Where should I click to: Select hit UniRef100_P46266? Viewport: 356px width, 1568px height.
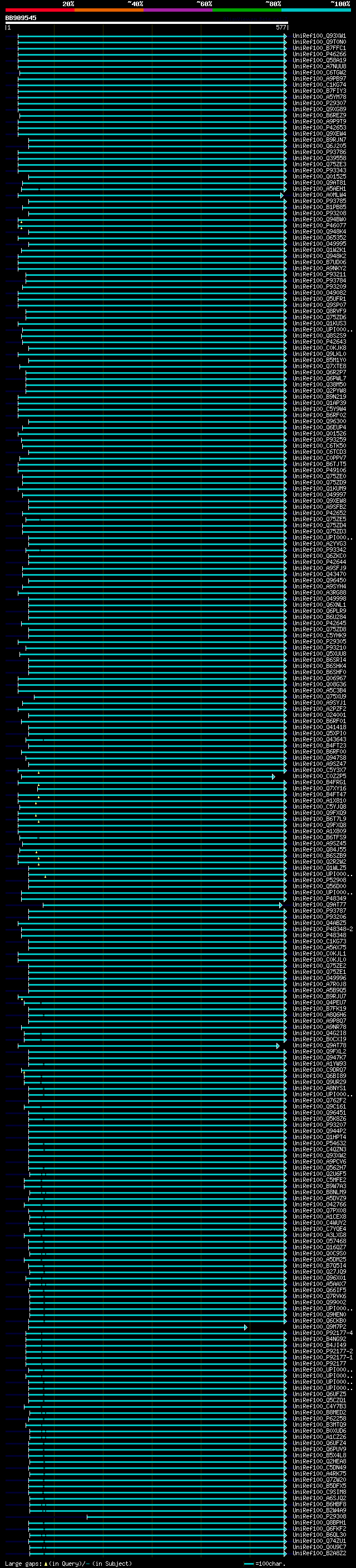(x=319, y=54)
